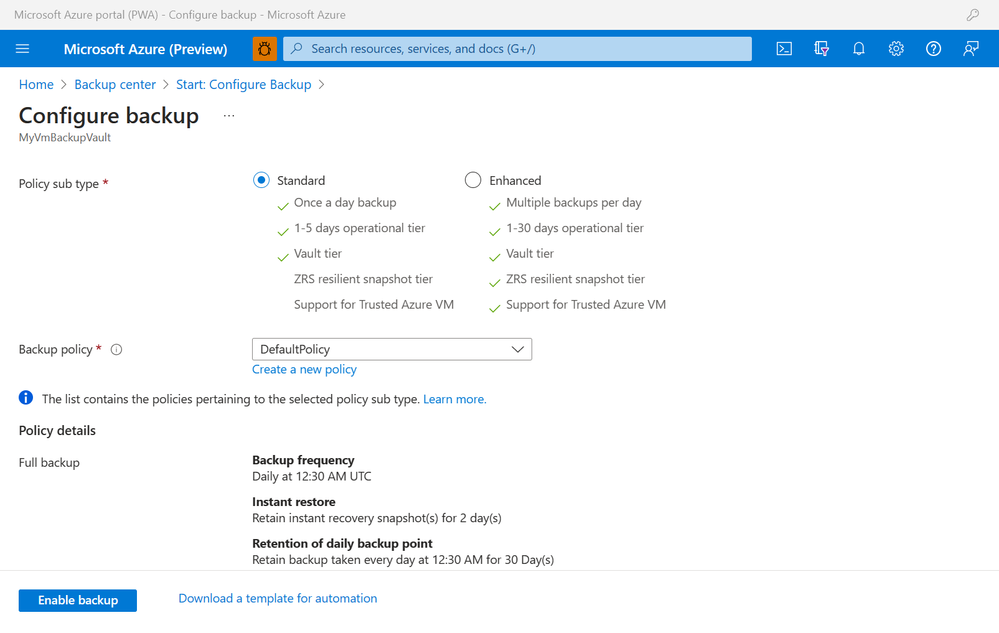Click Download a template for automation
Image resolution: width=999 pixels, height=633 pixels.
coord(278,598)
